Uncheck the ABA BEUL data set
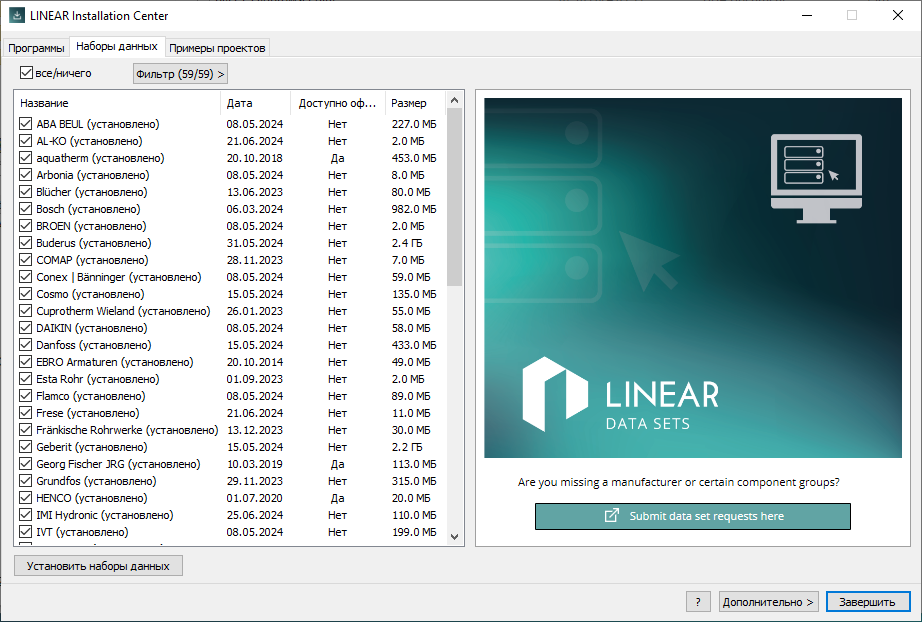This screenshot has width=922, height=622. pyautogui.click(x=25, y=123)
